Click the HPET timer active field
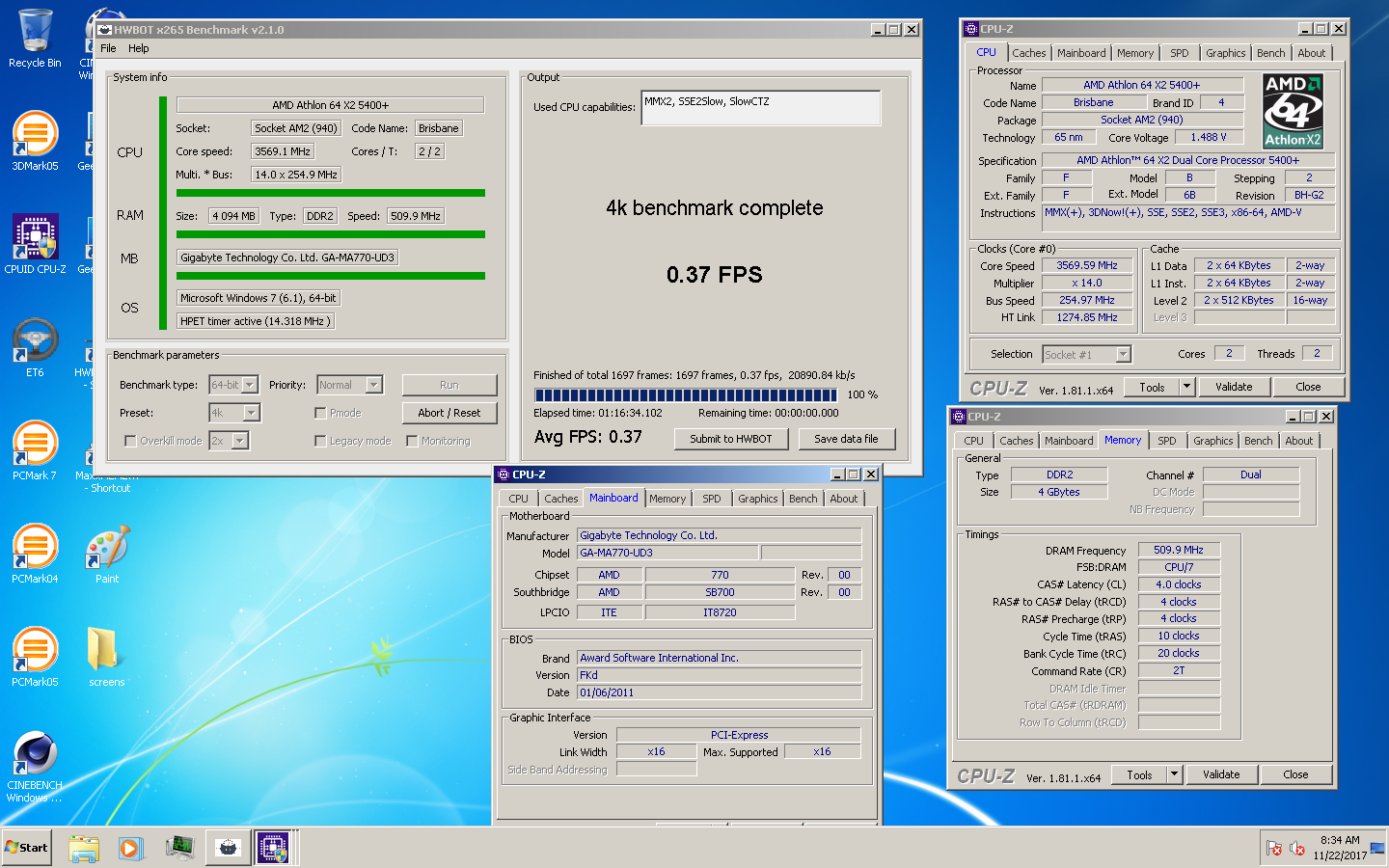Viewport: 1389px width, 868px height. (x=256, y=321)
